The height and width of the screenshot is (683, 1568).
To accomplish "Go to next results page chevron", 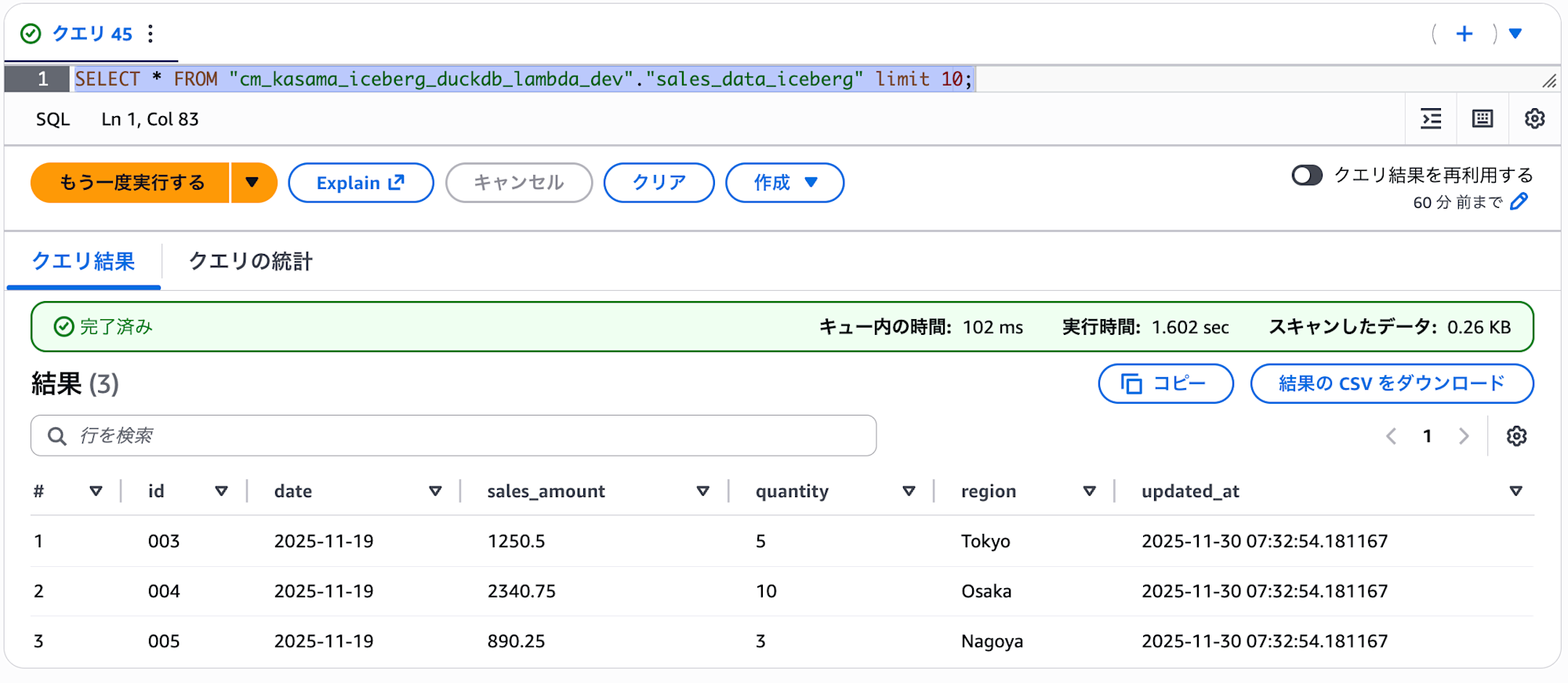I will [1464, 436].
